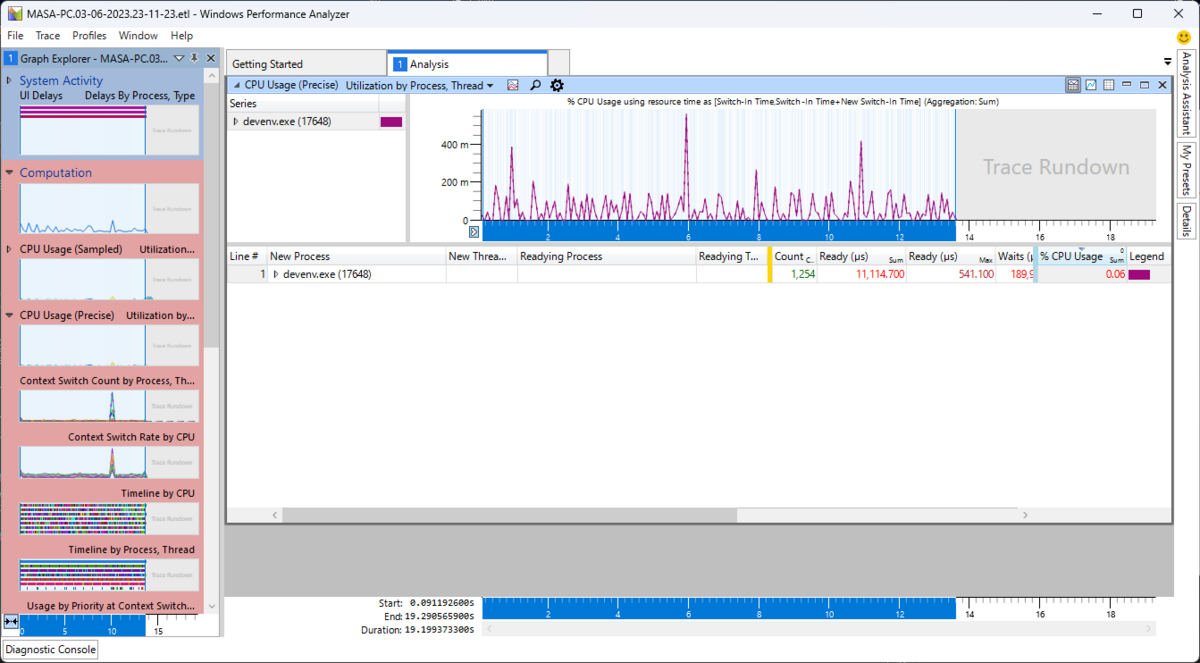Select the CPU Usage (Sampled) graph thumbnail
The width and height of the screenshot is (1200, 663).
[109, 280]
